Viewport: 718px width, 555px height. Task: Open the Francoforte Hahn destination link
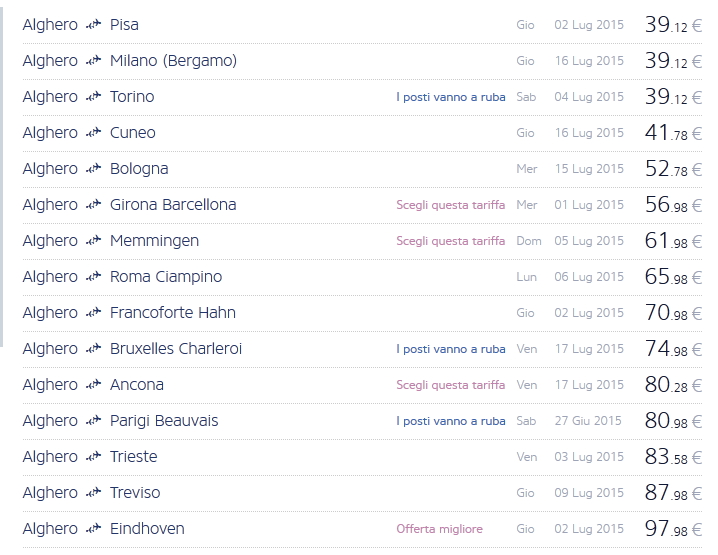[173, 313]
